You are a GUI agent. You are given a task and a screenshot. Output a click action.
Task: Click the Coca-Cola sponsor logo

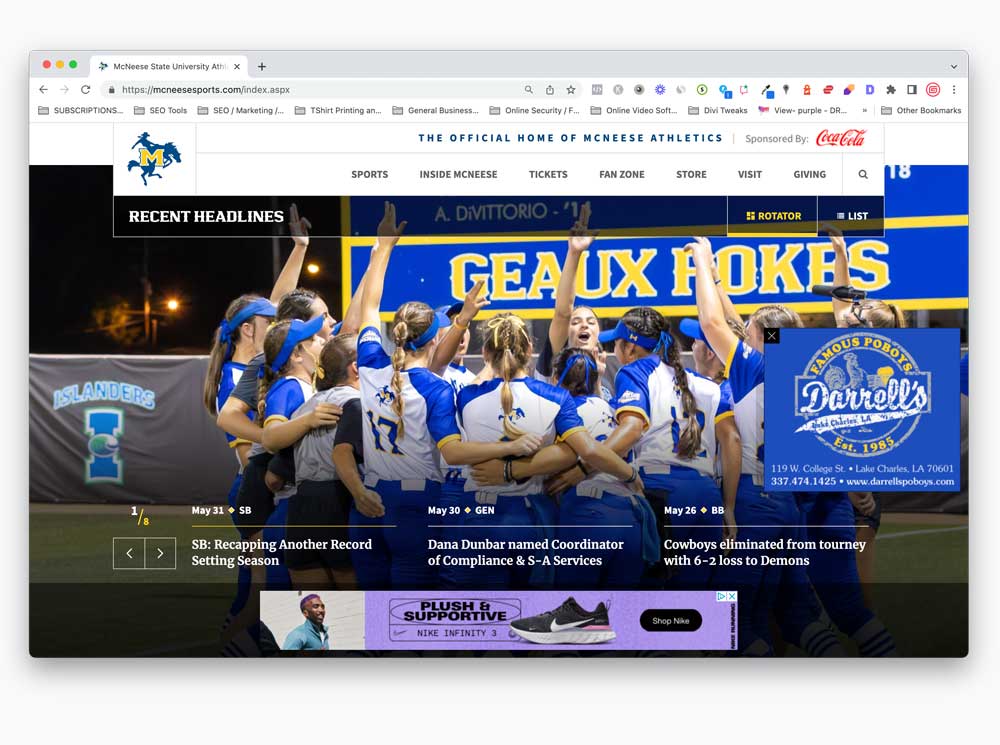(841, 138)
